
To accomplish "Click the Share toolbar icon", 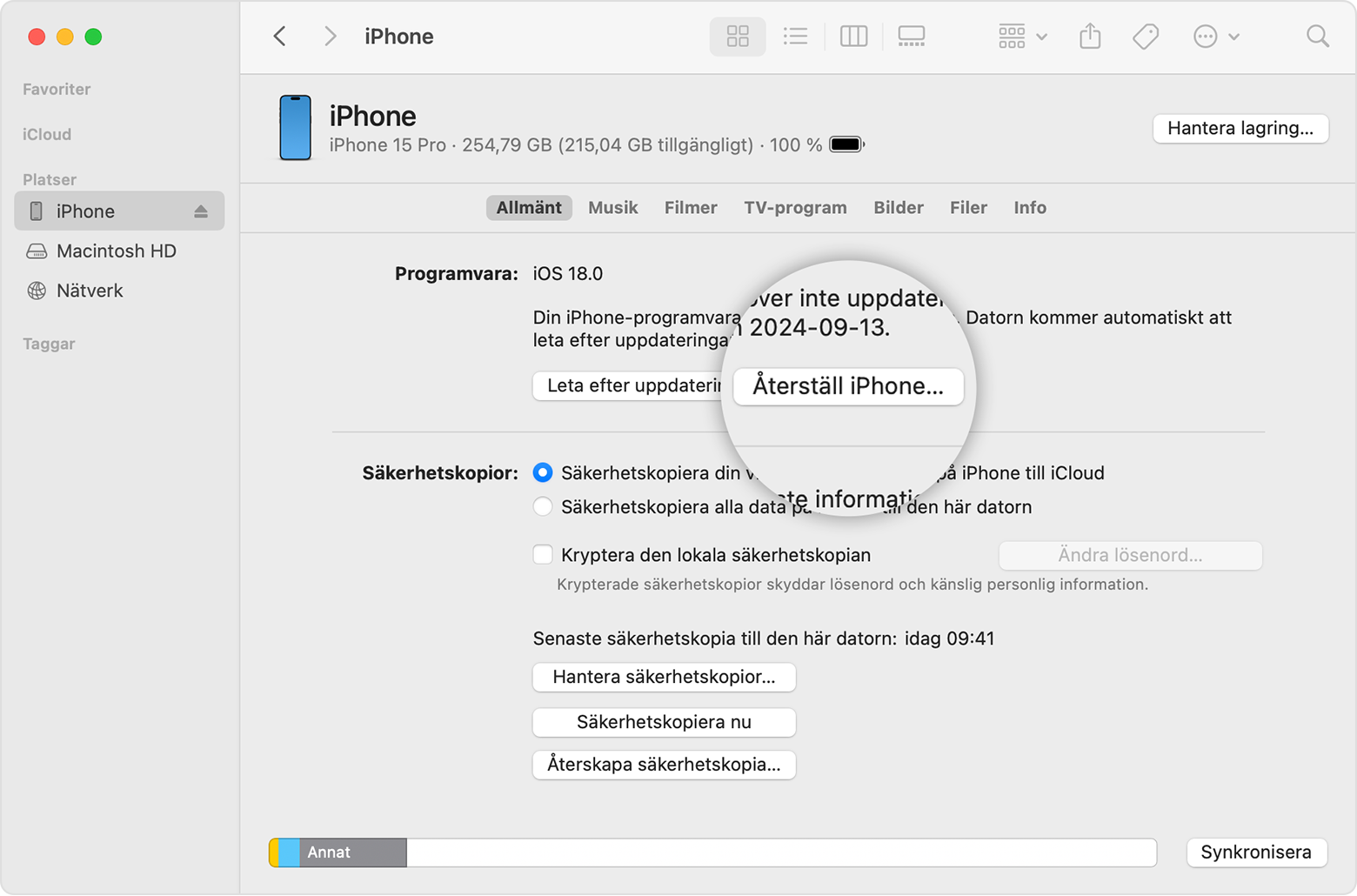I will 1090,37.
